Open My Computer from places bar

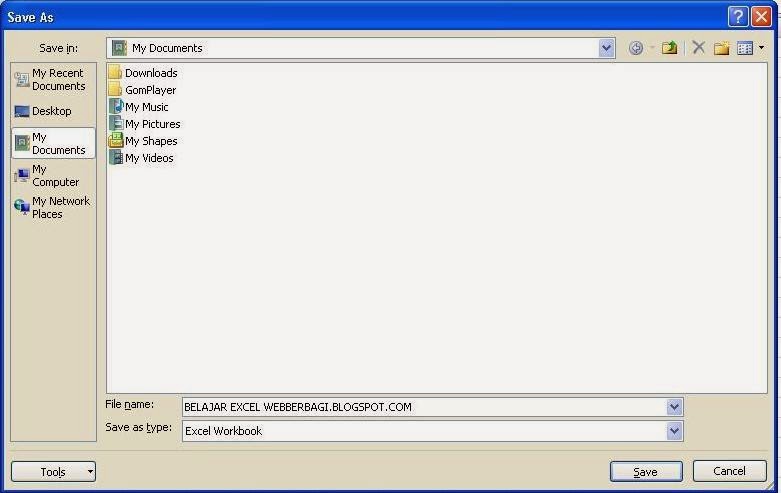53,175
